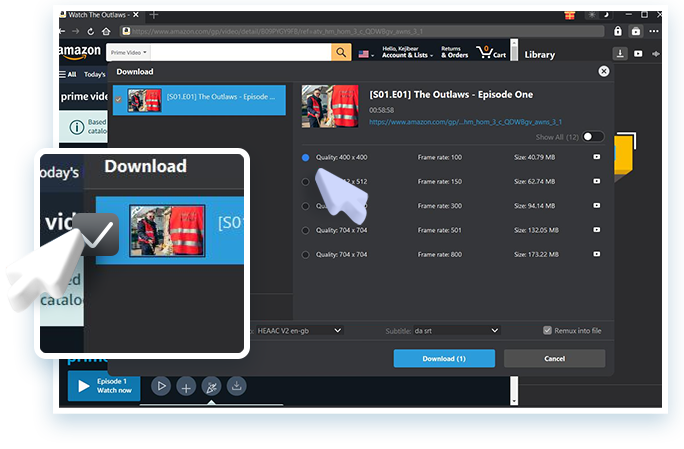Click video icon on 40.79 MB row
The height and width of the screenshot is (449, 684).
coord(596,157)
